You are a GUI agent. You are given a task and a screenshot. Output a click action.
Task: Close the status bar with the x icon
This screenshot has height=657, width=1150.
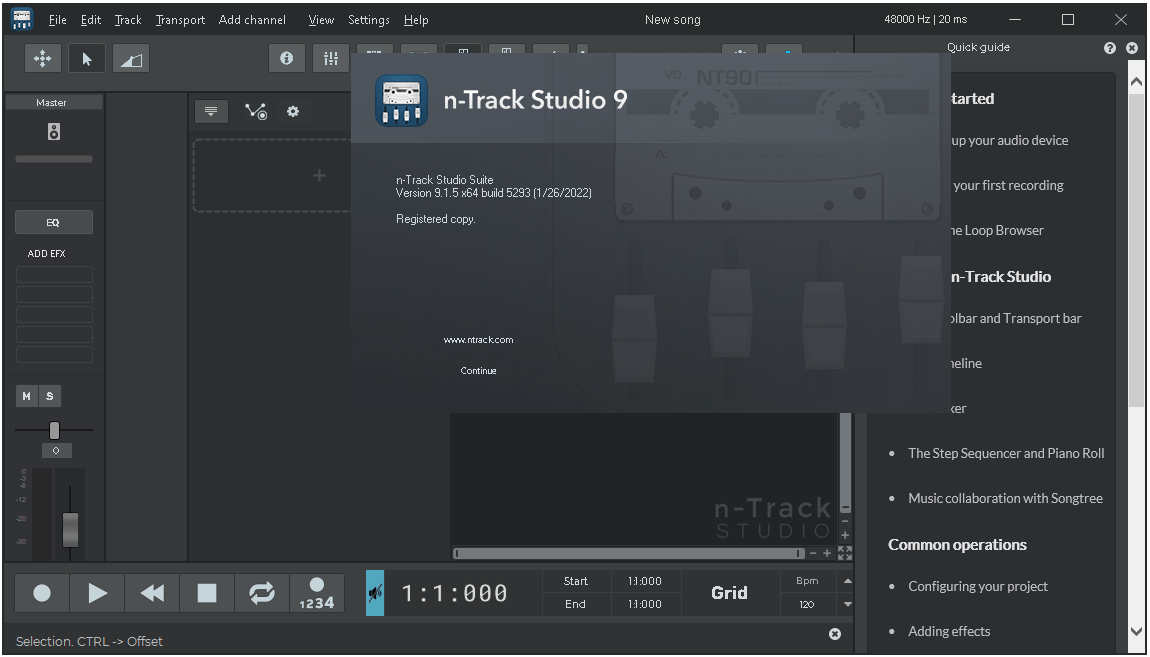point(835,634)
